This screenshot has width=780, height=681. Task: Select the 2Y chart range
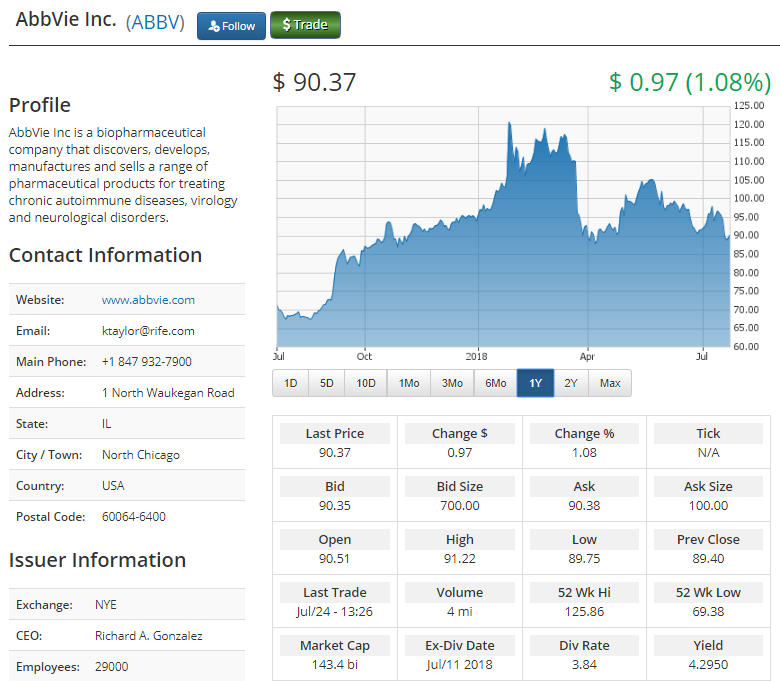pos(571,383)
